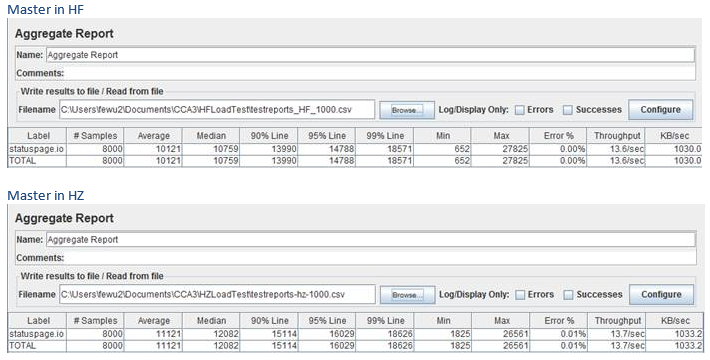This screenshot has width=710, height=360.
Task: Click 90% Line header in HZ table
Action: [x=269, y=321]
